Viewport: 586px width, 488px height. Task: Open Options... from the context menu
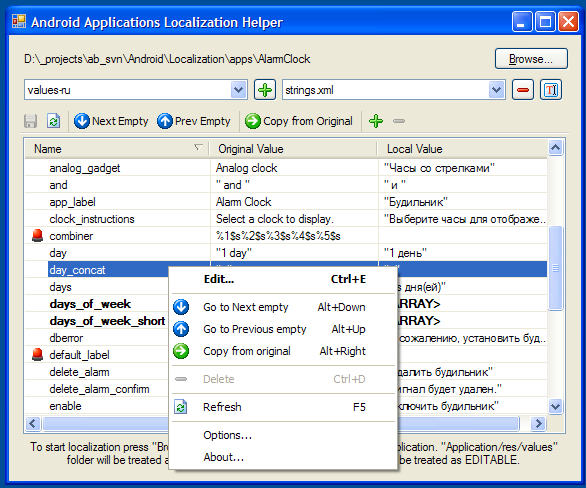click(284, 435)
